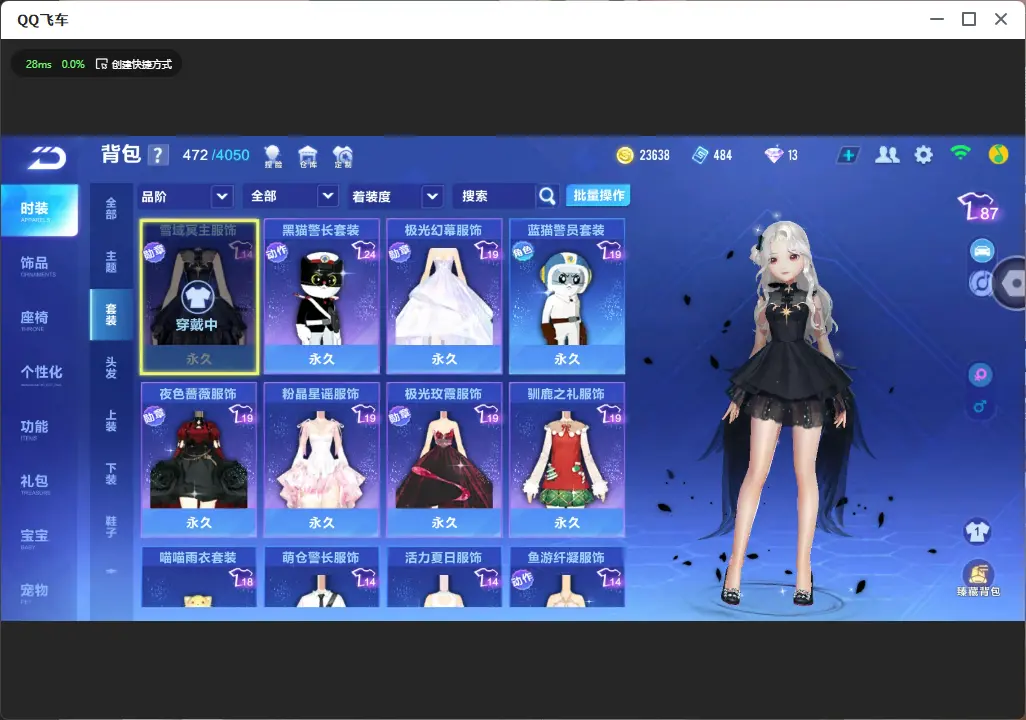This screenshot has height=720, width=1026.
Task: Click the game logo back icon
Action: [x=46, y=158]
